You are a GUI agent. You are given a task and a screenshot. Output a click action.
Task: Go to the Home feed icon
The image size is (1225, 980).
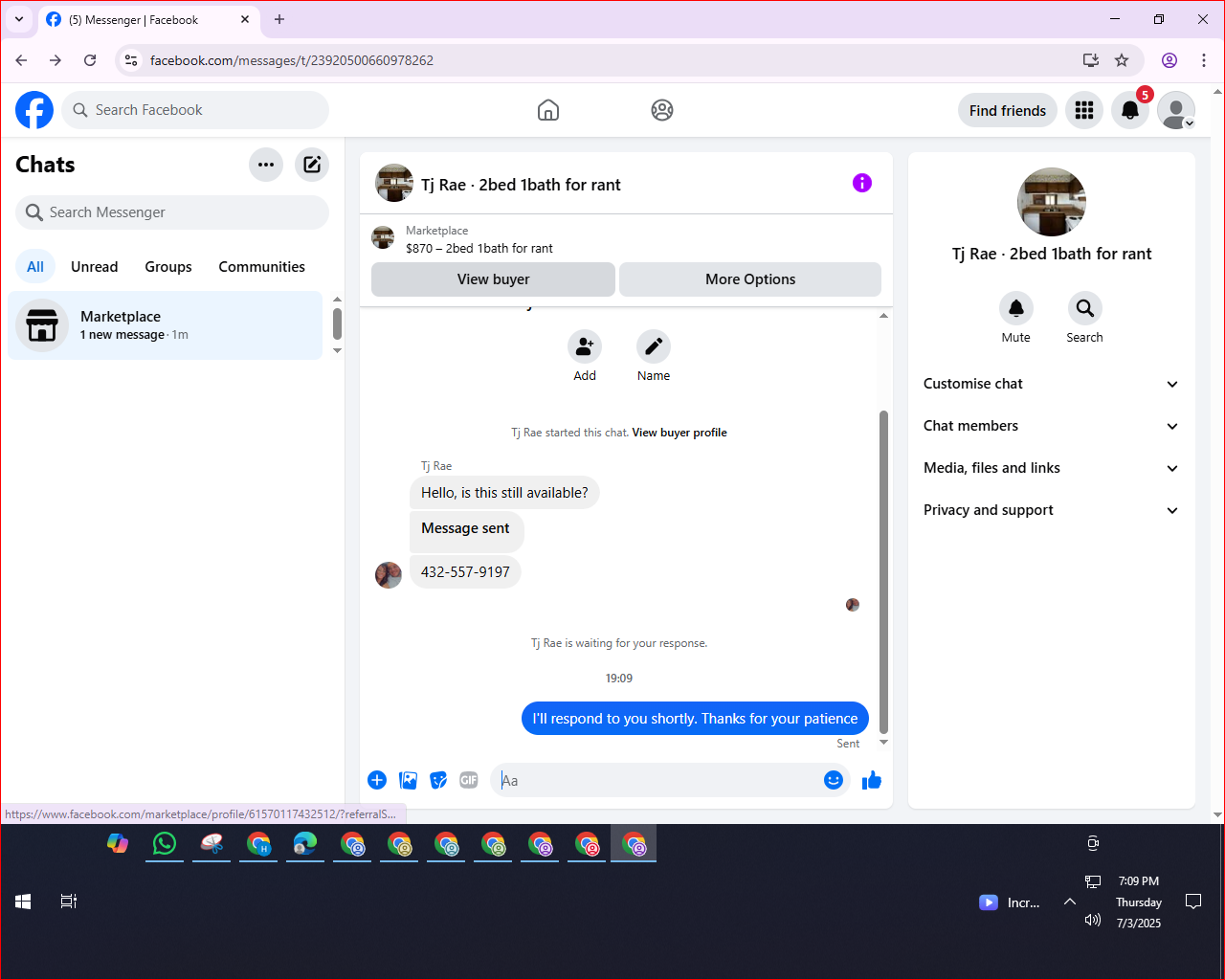(x=548, y=110)
